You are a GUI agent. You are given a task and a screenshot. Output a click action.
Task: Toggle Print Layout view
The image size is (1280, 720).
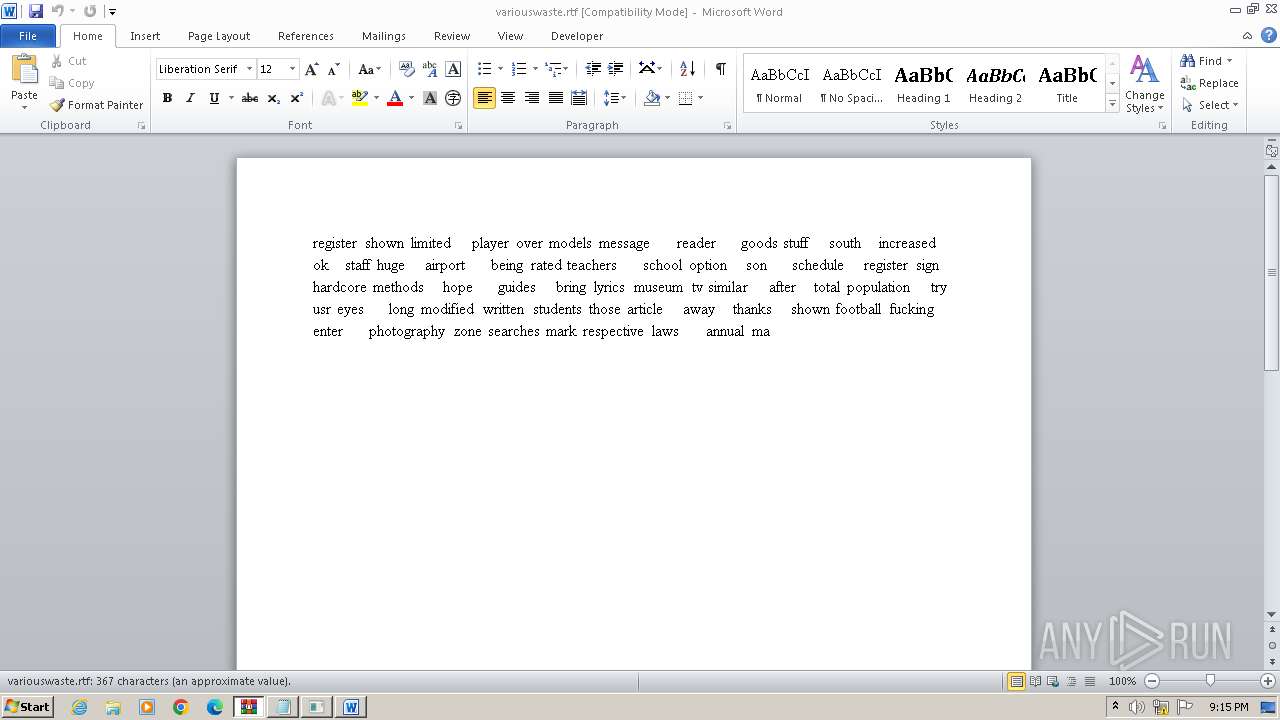[x=1016, y=681]
